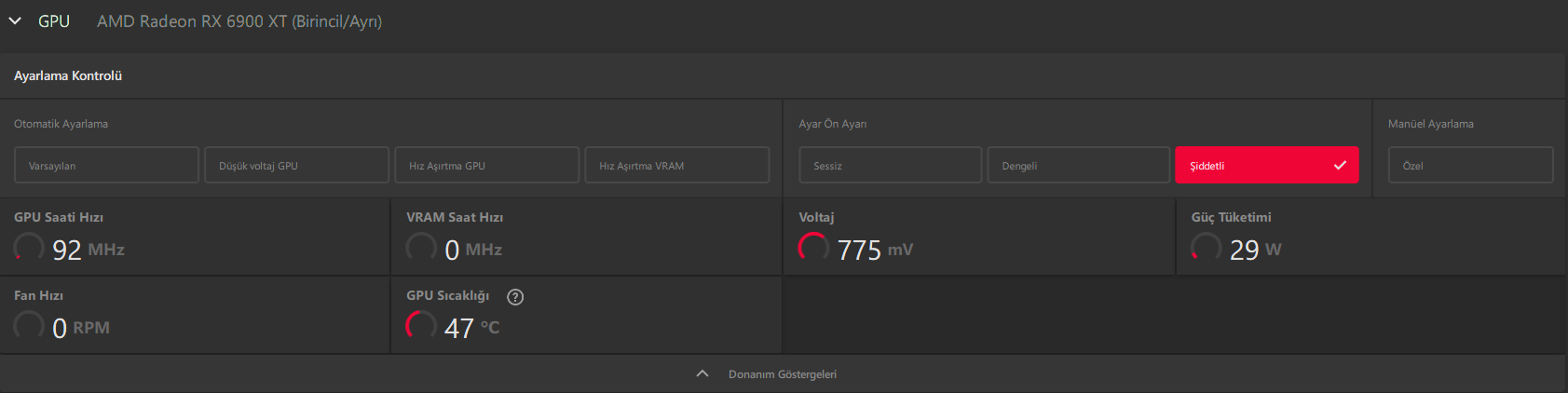This screenshot has height=393, width=1568.
Task: Click the active Şiddetli preset
Action: coord(1248,165)
